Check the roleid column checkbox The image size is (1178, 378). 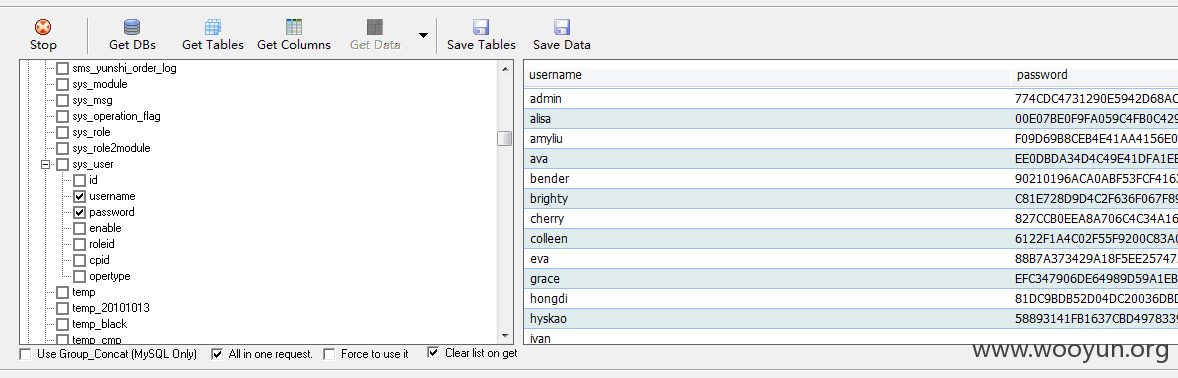(x=79, y=244)
